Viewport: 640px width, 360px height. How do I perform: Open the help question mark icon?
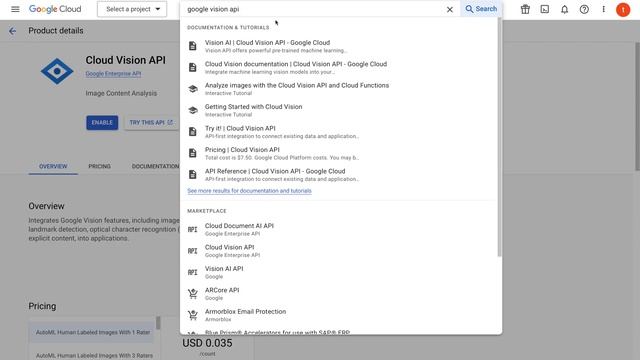tap(584, 9)
